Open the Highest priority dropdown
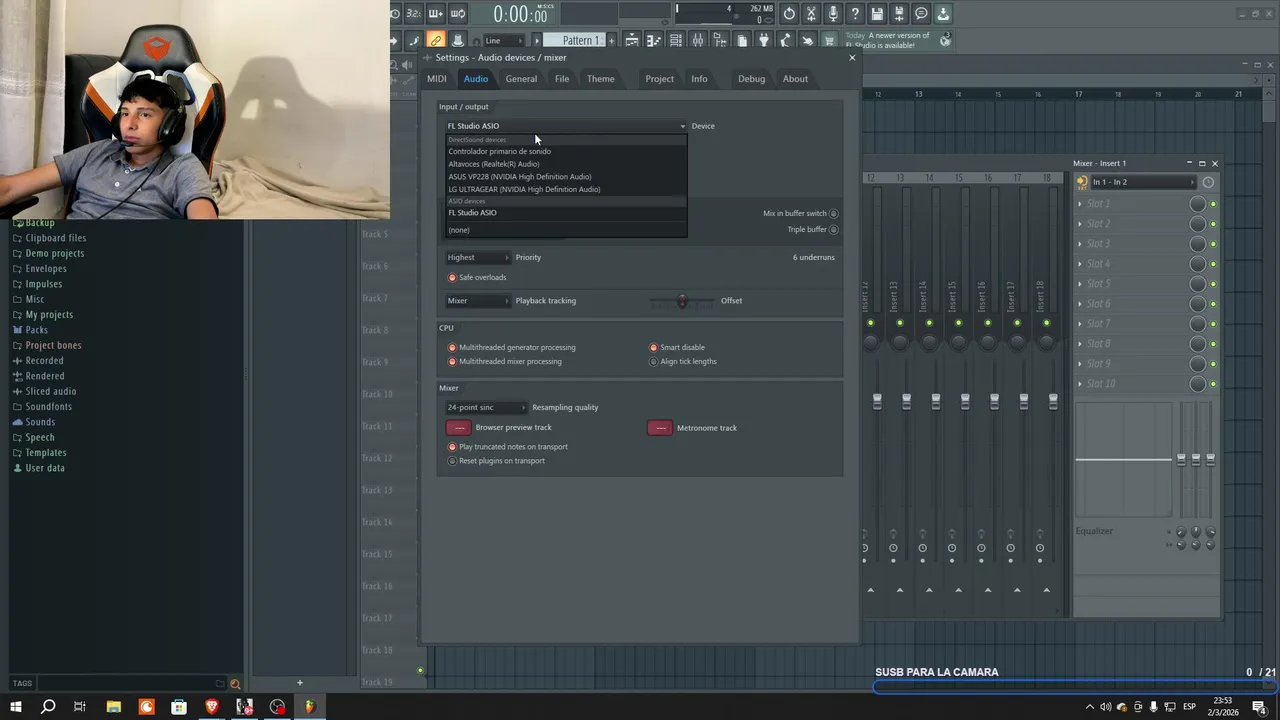 tap(478, 257)
